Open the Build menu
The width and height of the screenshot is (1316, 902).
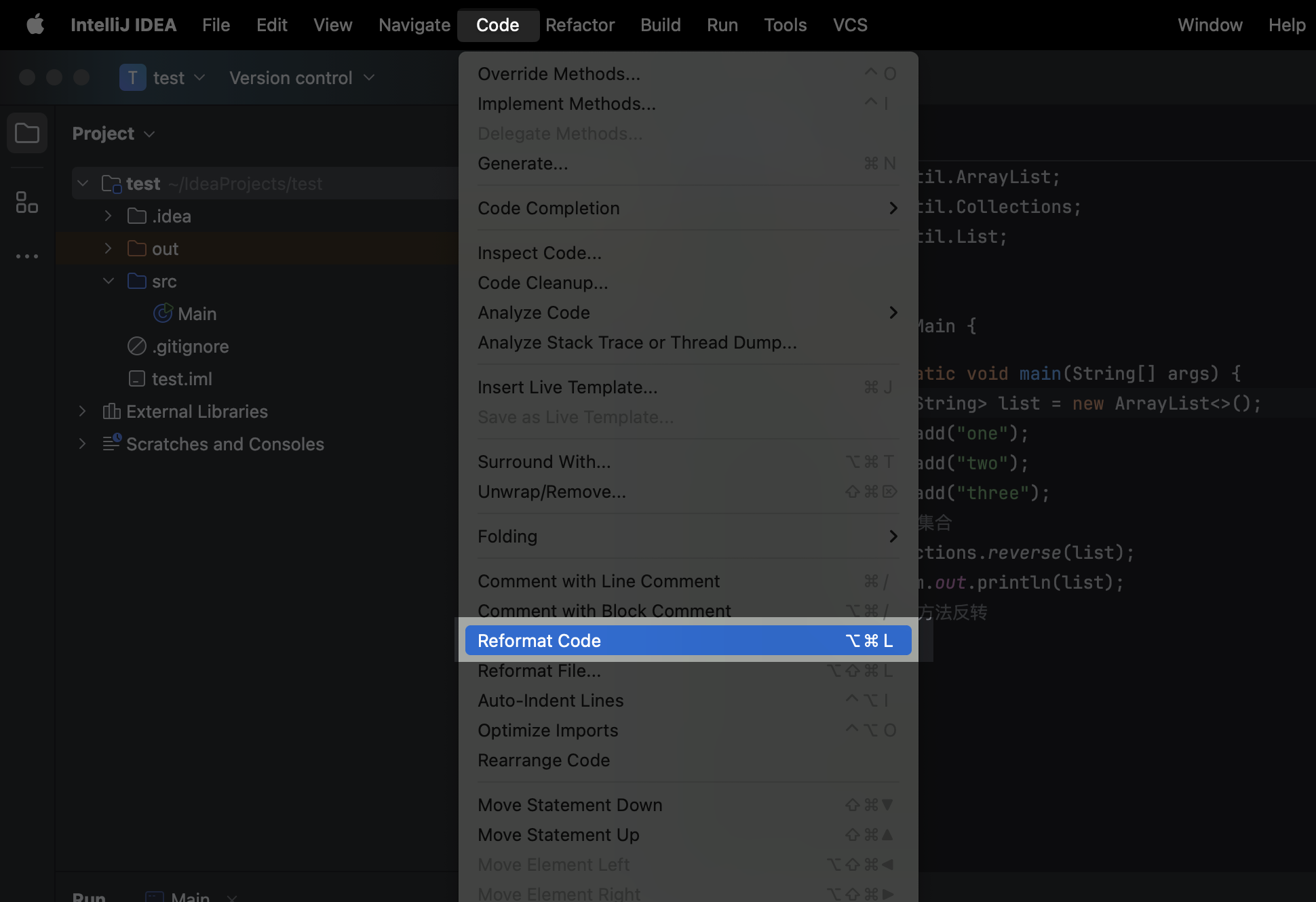pyautogui.click(x=660, y=25)
